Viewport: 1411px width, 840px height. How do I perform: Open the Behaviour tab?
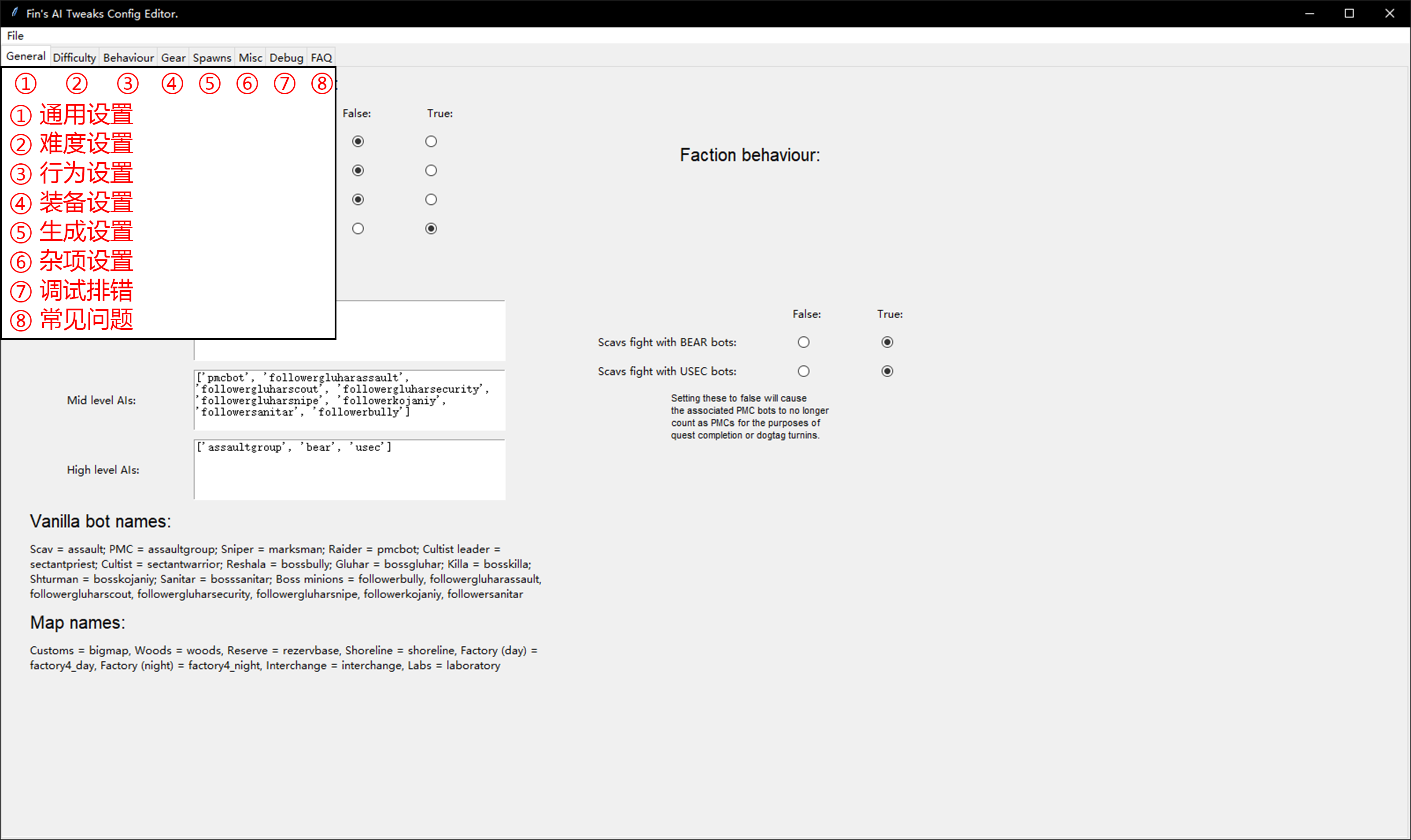(x=129, y=58)
